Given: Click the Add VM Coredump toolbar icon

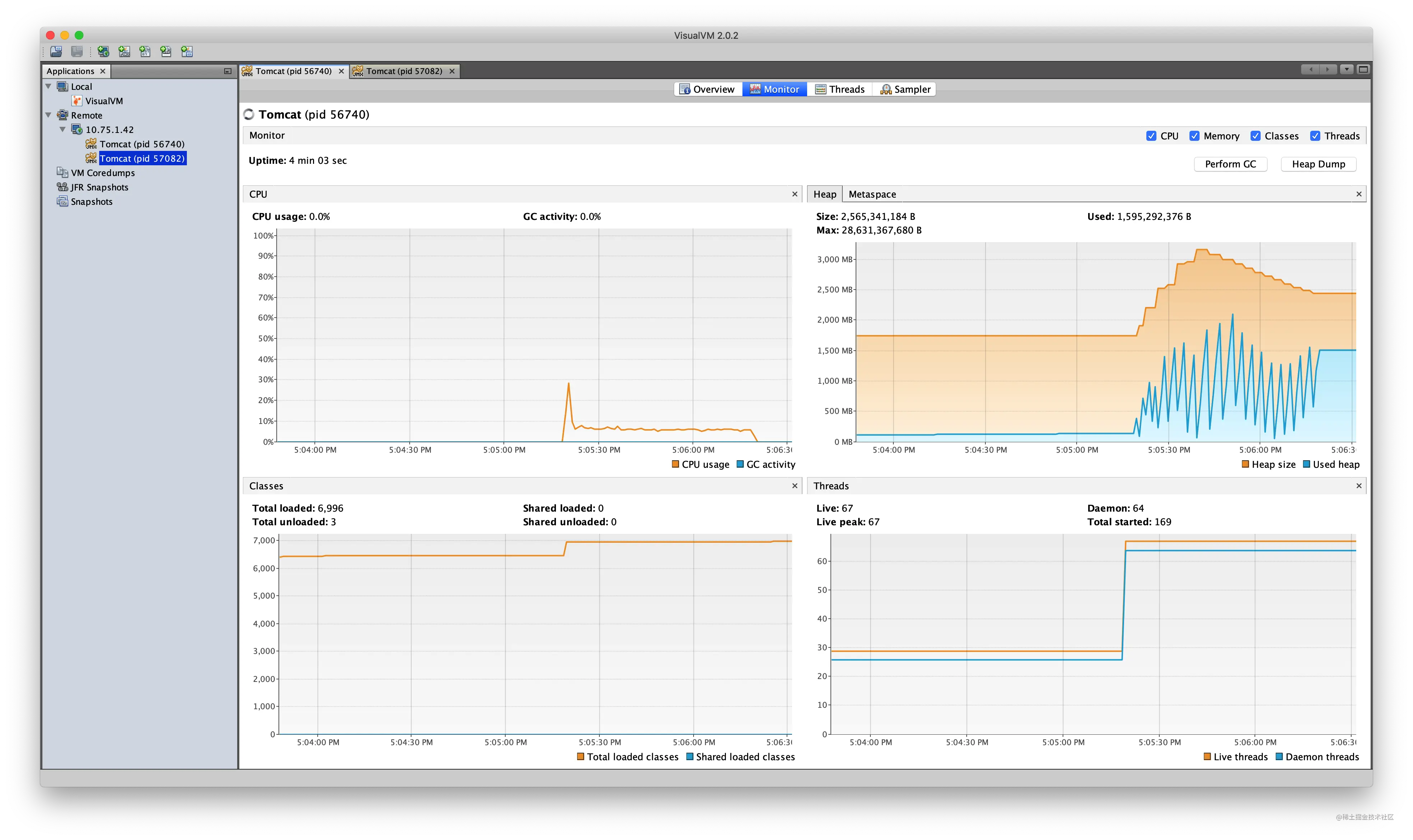Looking at the screenshot, I should pyautogui.click(x=145, y=51).
